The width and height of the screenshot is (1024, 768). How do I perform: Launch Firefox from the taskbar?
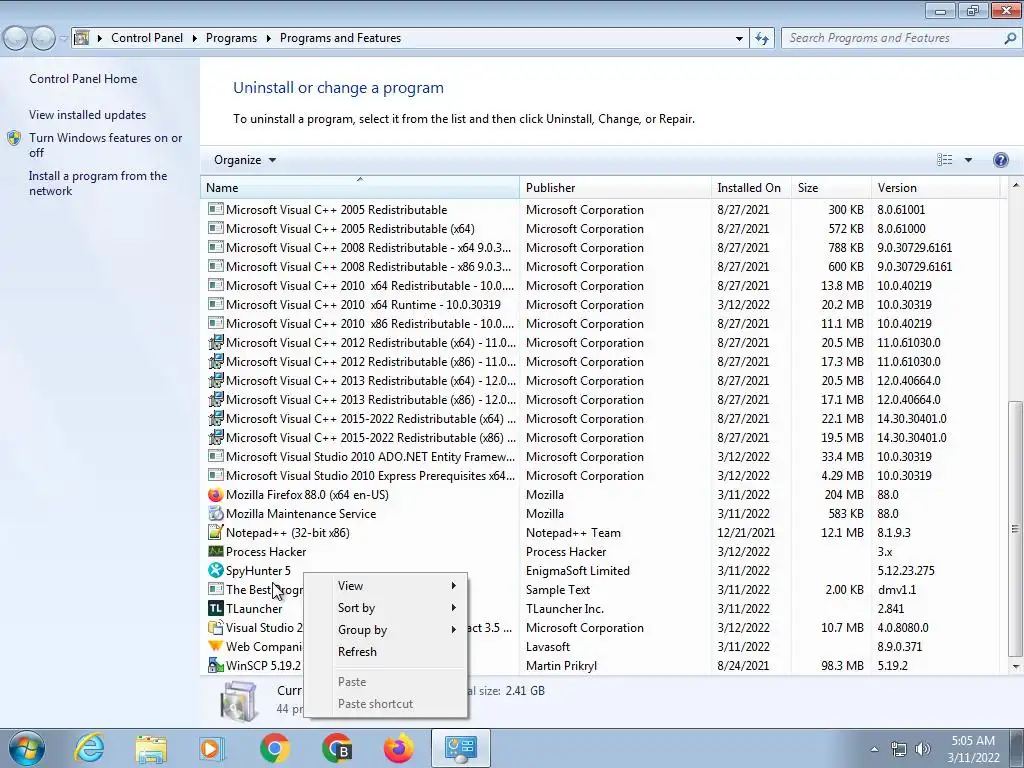(398, 748)
